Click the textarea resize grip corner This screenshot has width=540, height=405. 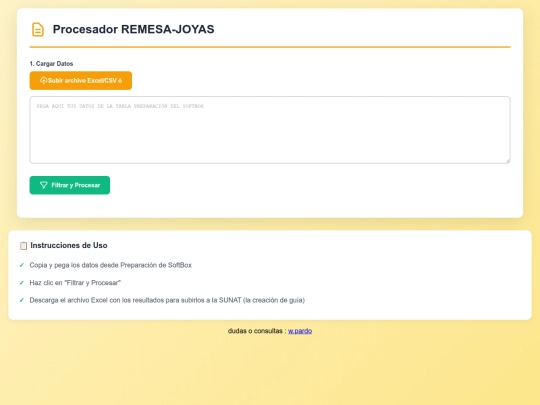[508, 161]
